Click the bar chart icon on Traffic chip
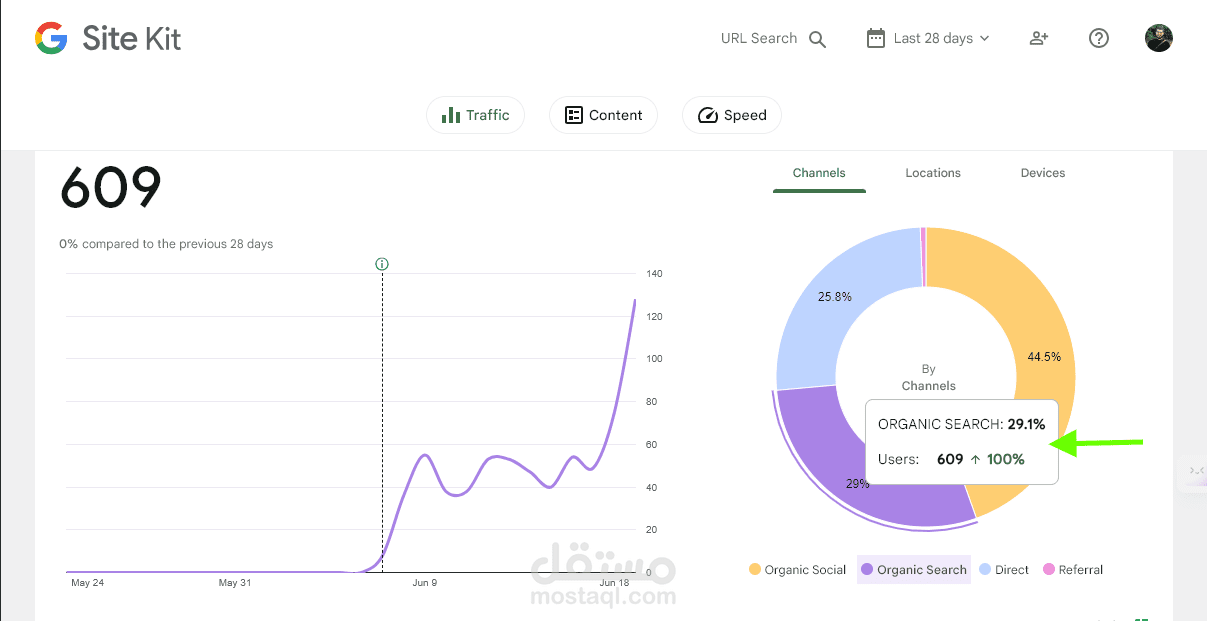Viewport: 1207px width, 621px height. [x=451, y=115]
